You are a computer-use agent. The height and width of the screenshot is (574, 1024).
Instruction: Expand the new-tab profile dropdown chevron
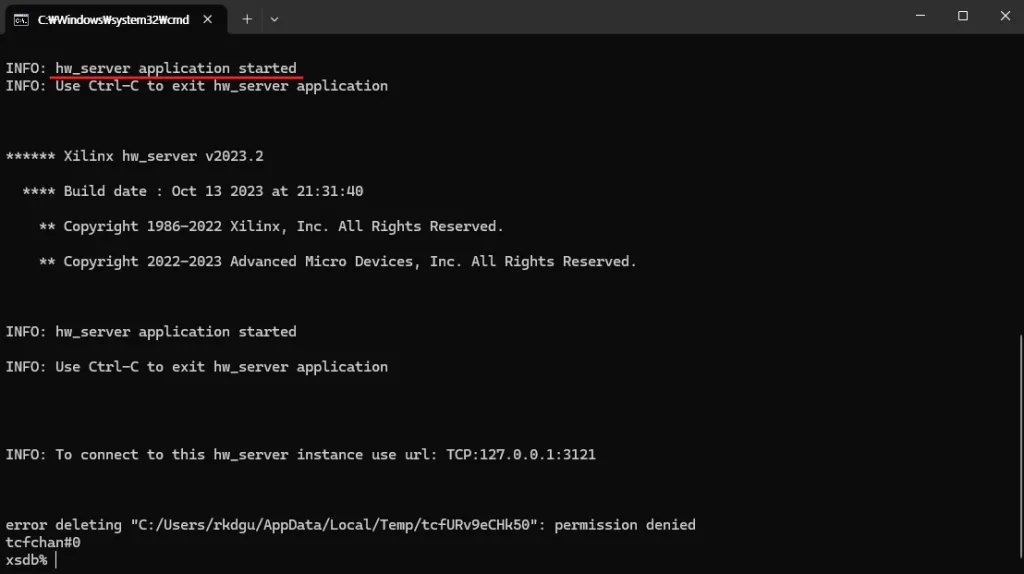coord(274,18)
